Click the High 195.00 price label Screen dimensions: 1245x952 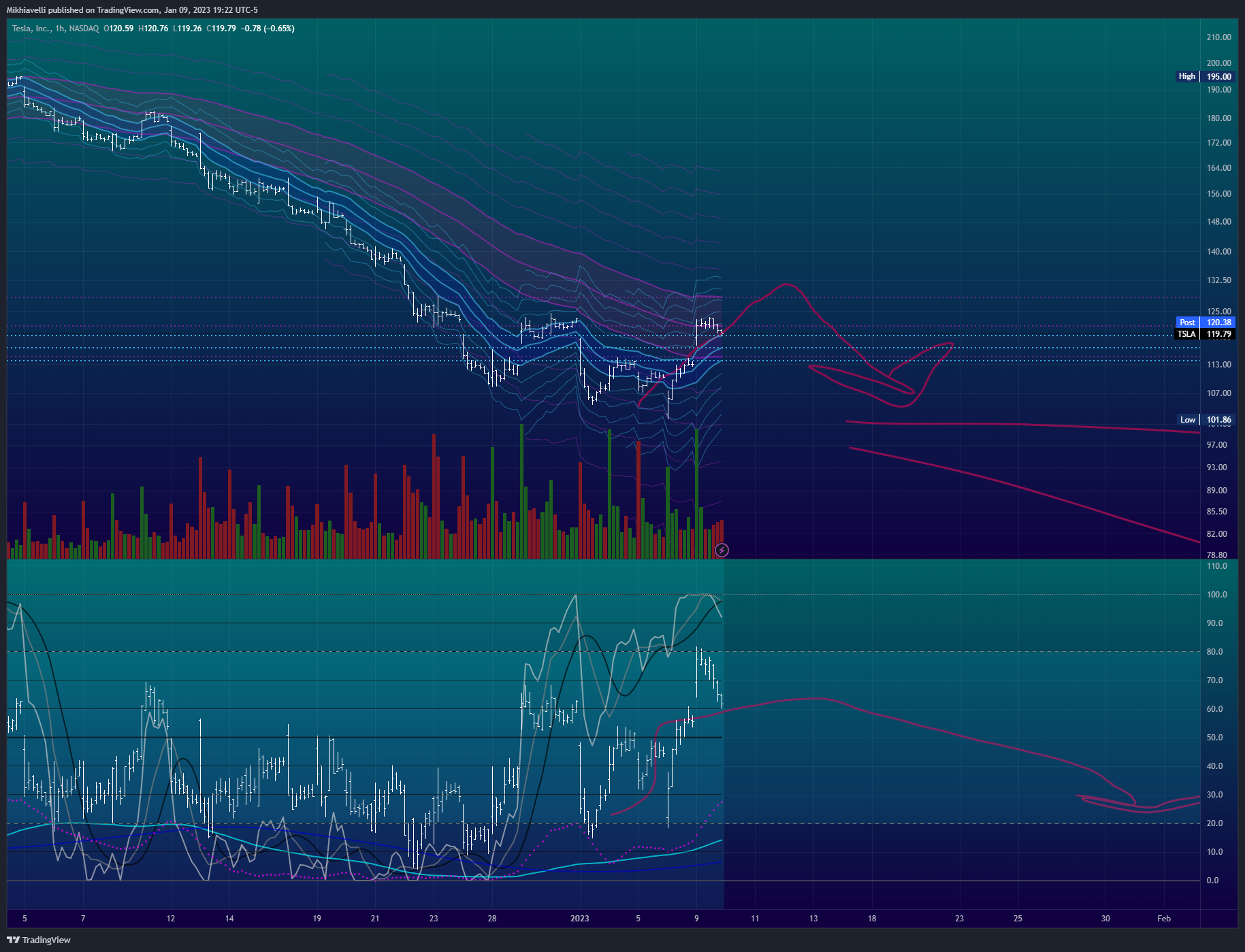tap(1206, 76)
